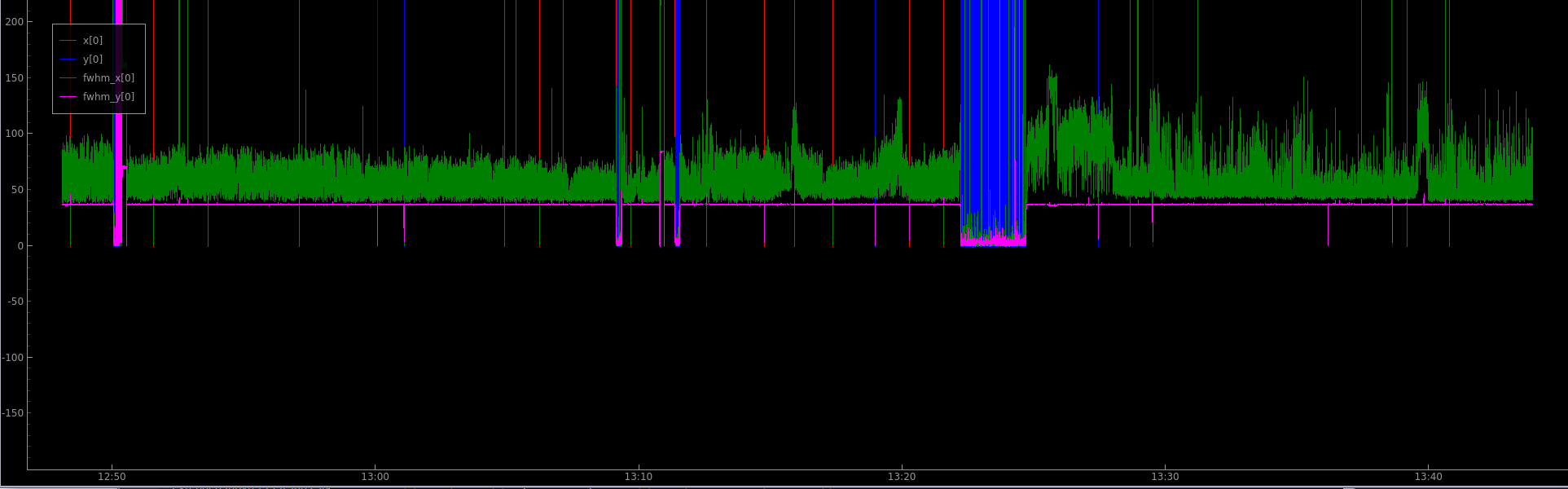Image resolution: width=1568 pixels, height=489 pixels.
Task: Click the 13:00 tick on time axis
Action: tap(375, 477)
